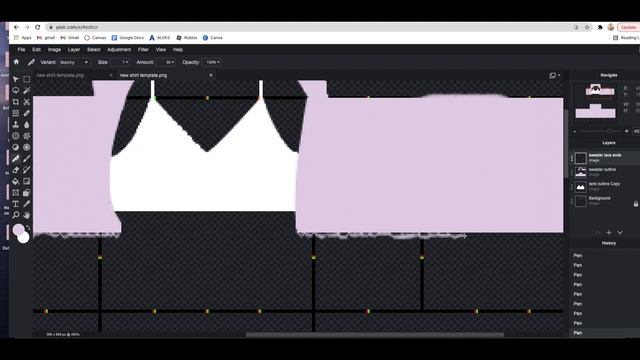Viewport: 640px width, 360px height.
Task: Open the window arrangement dropdown above canvas
Action: click(554, 75)
